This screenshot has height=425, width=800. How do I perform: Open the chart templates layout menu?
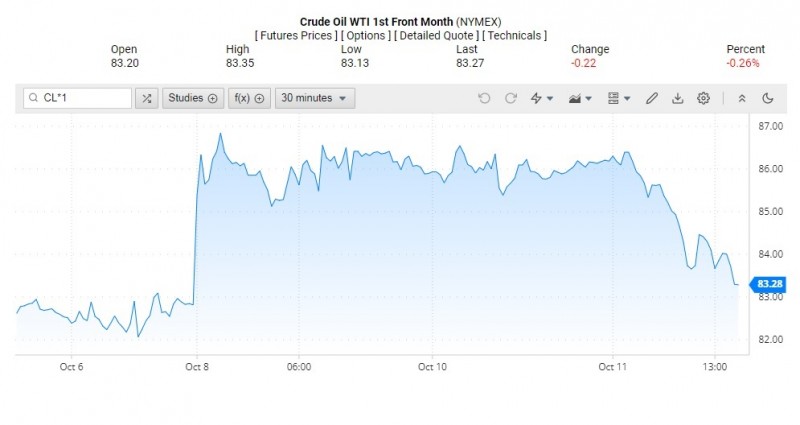(x=619, y=98)
